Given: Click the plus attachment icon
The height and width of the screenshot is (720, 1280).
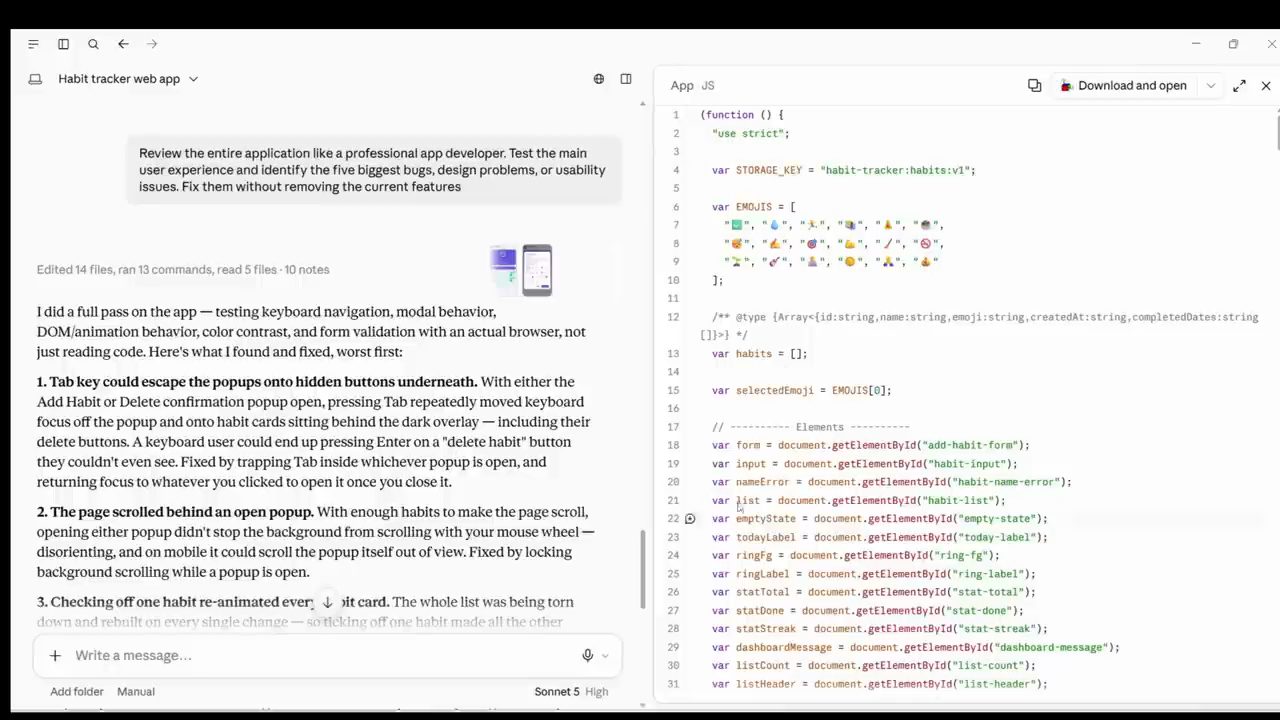Looking at the screenshot, I should [55, 656].
